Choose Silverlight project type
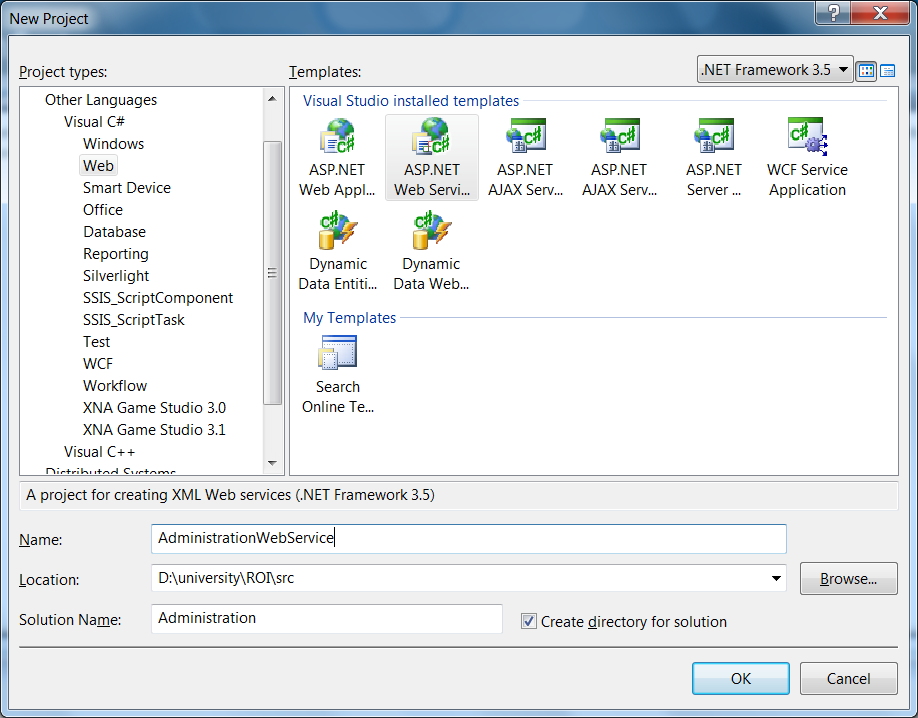This screenshot has height=718, width=918. point(116,276)
